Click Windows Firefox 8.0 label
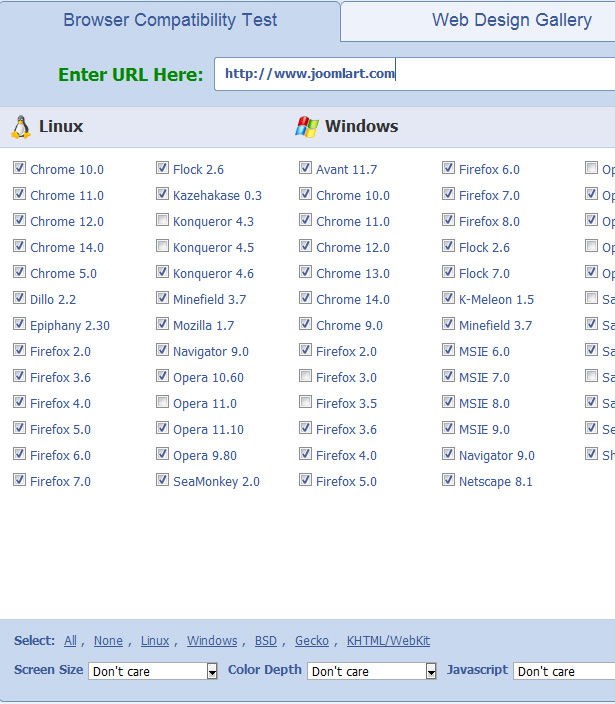The width and height of the screenshot is (615, 704). pyautogui.click(x=489, y=222)
